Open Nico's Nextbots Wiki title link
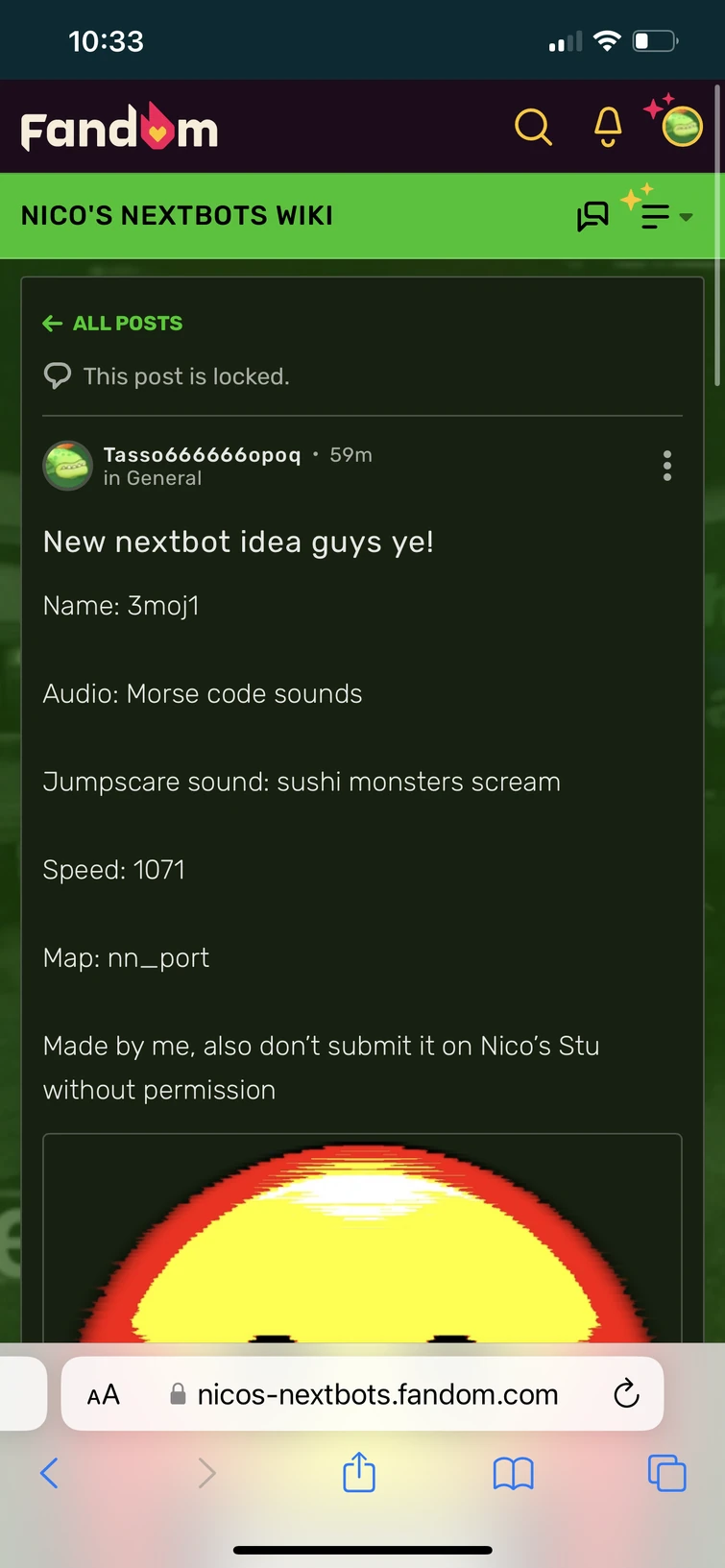Viewport: 725px width, 1568px height. [177, 215]
